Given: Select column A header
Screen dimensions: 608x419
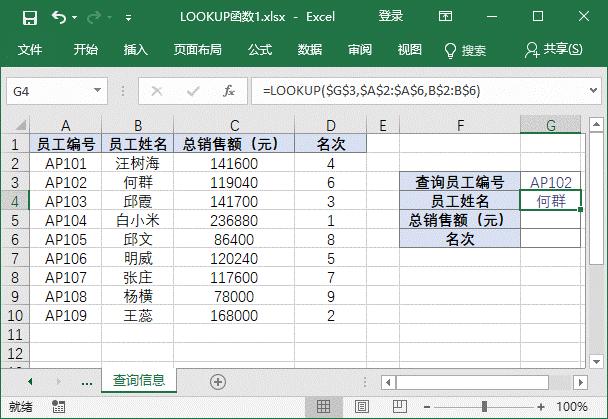Looking at the screenshot, I should click(66, 125).
